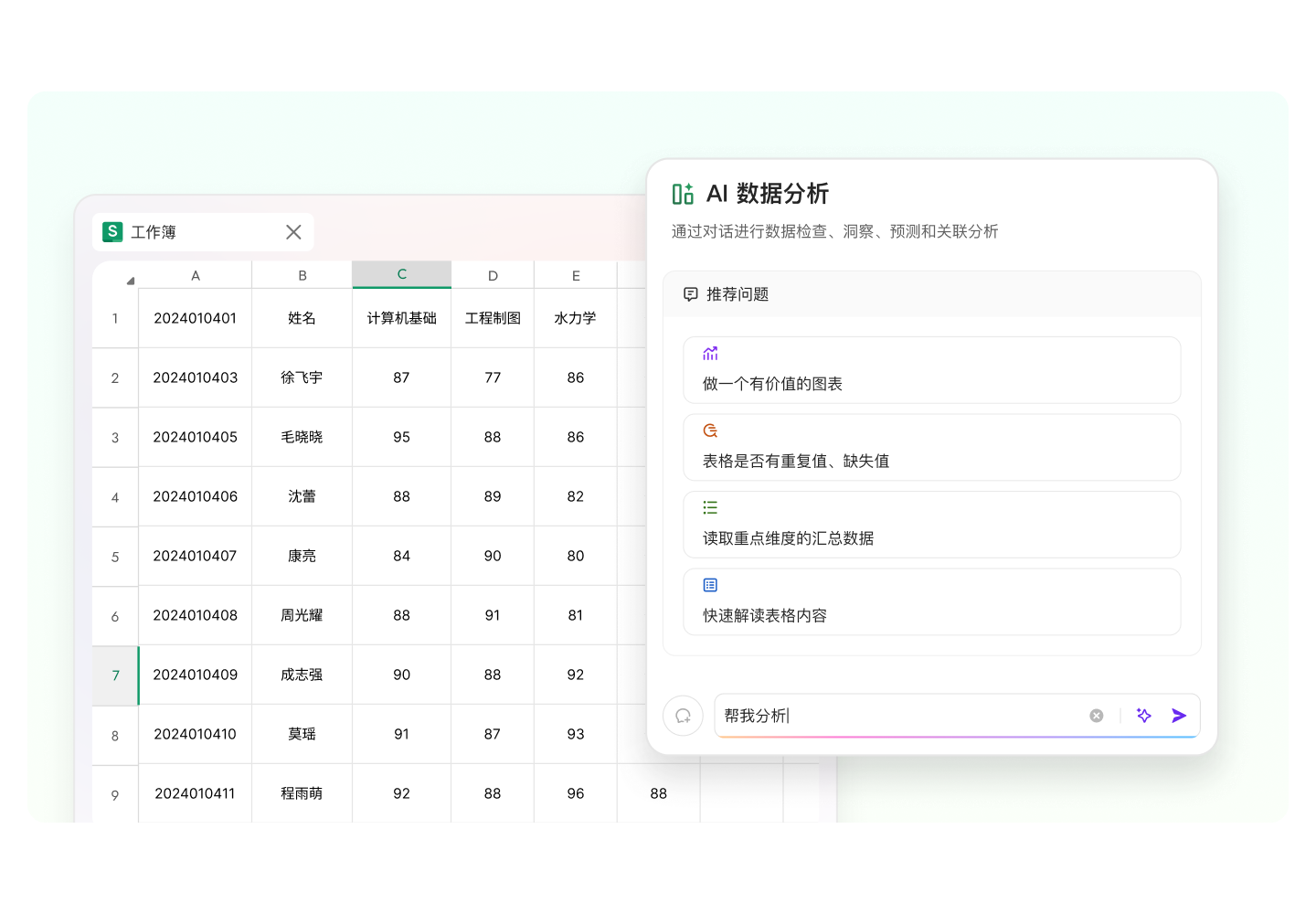Viewport: 1316px width, 914px height.
Task: Close the 工作簿 tab with the X
Action: click(293, 232)
